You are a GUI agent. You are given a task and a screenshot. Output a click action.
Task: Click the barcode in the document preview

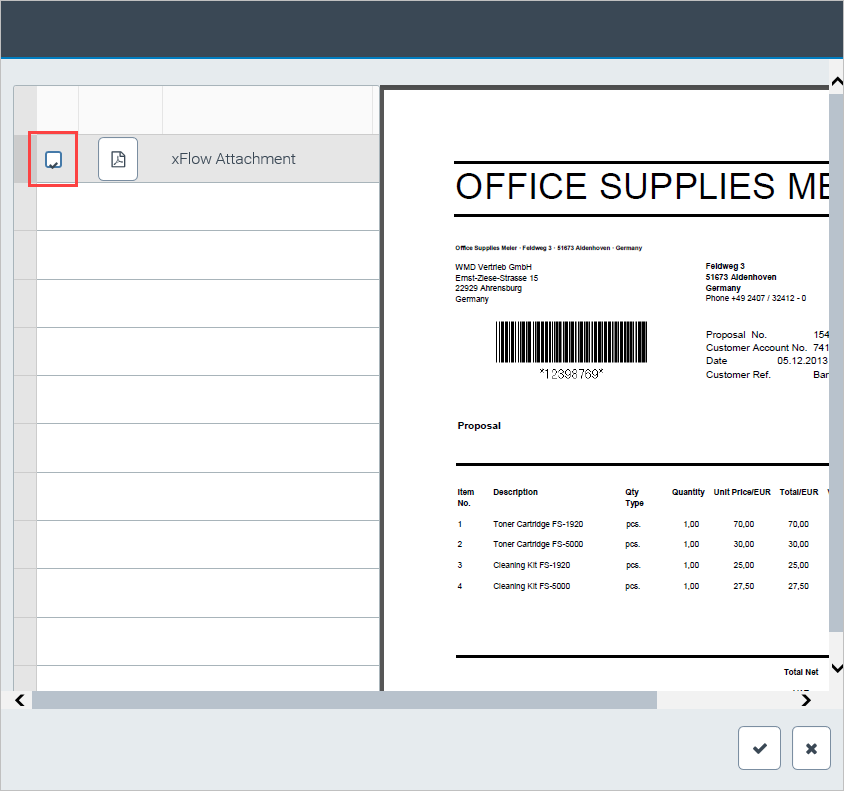571,343
